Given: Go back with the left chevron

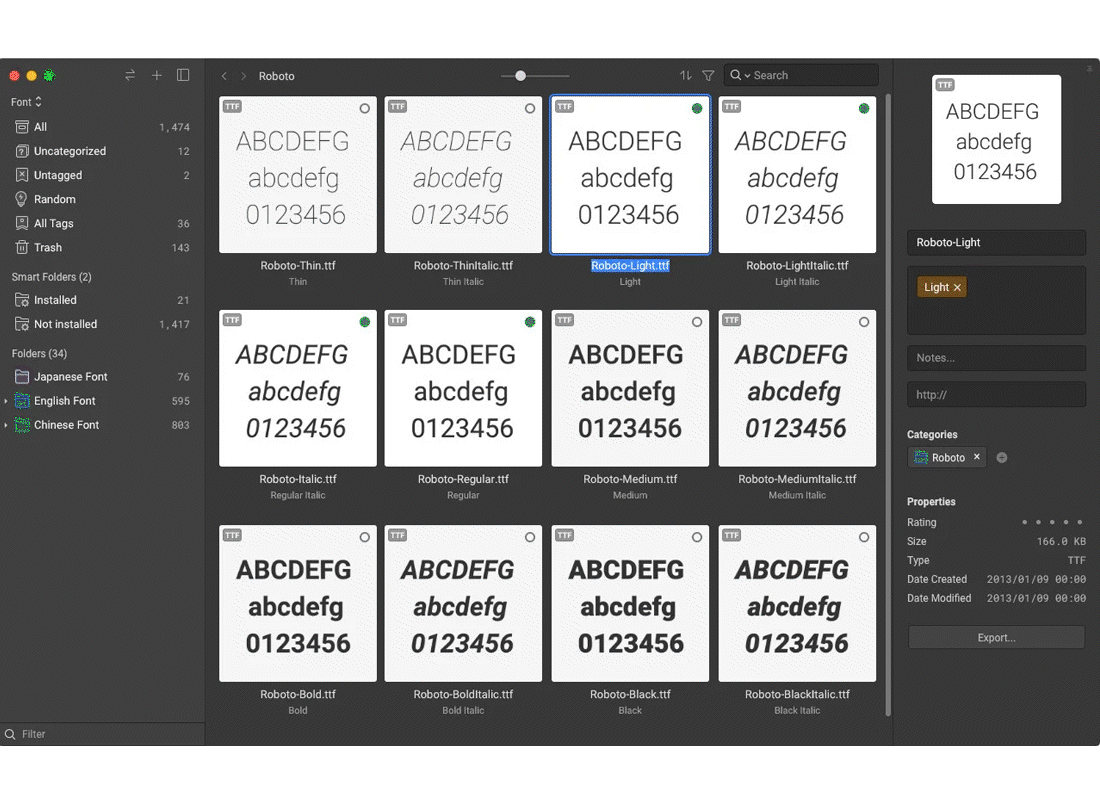Looking at the screenshot, I should [x=224, y=76].
